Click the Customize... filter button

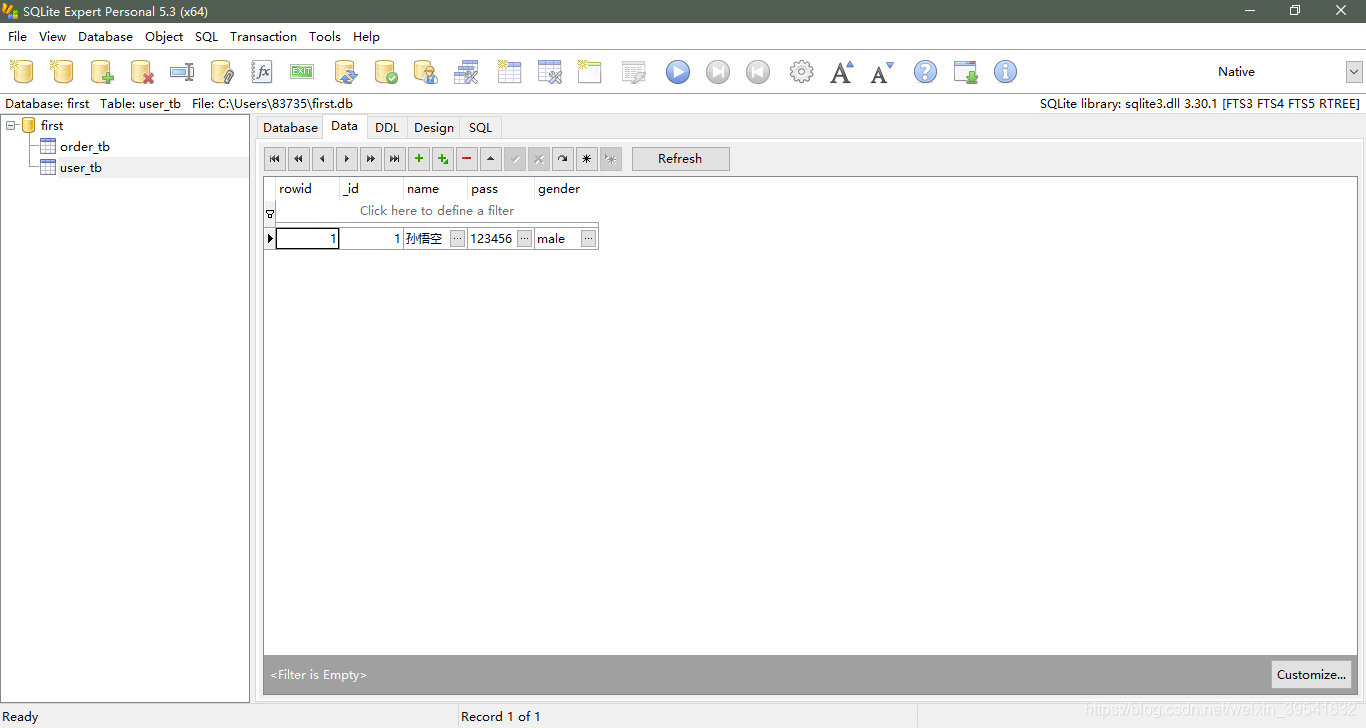[1311, 675]
